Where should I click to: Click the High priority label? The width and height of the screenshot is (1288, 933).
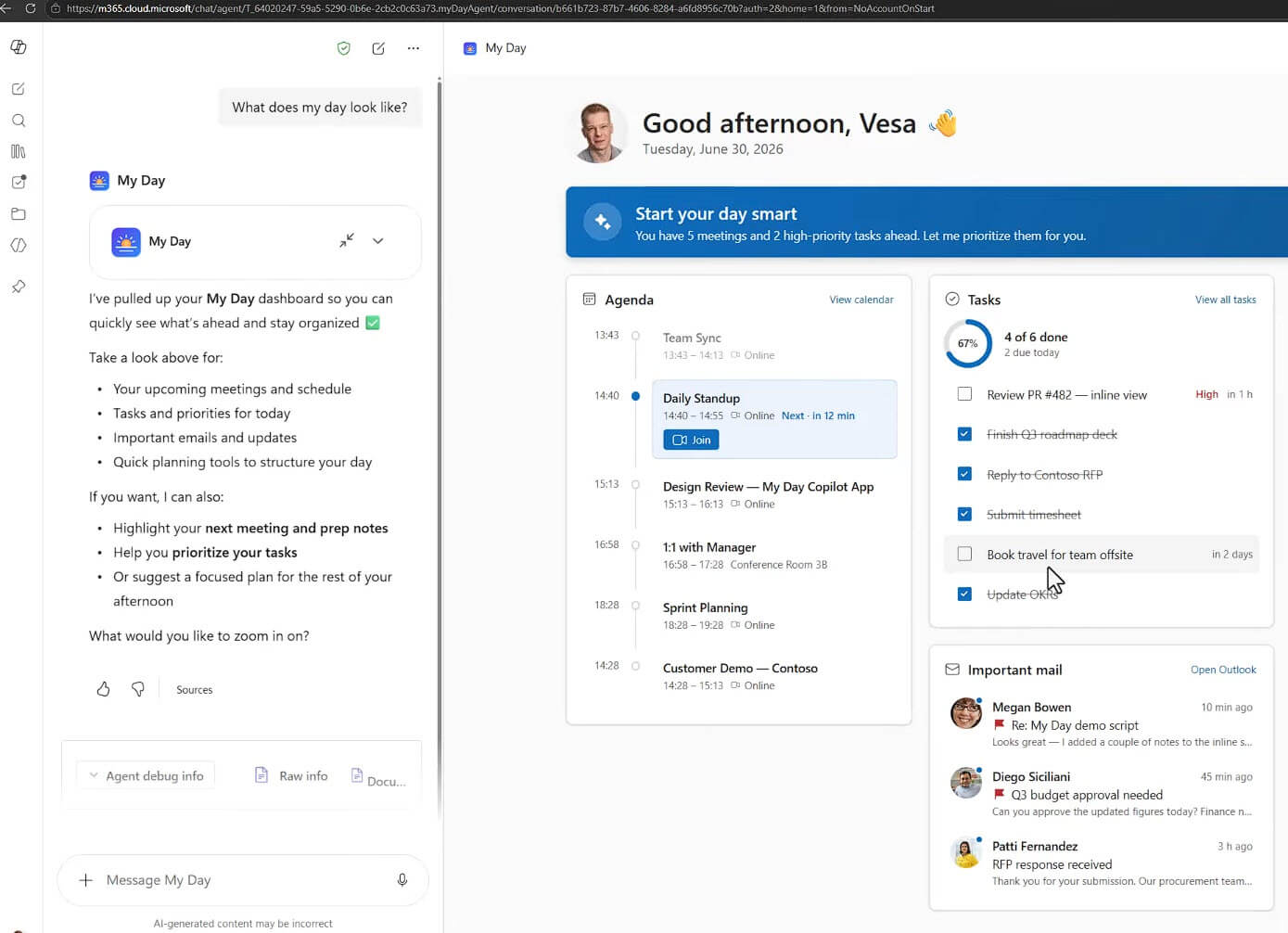point(1206,394)
